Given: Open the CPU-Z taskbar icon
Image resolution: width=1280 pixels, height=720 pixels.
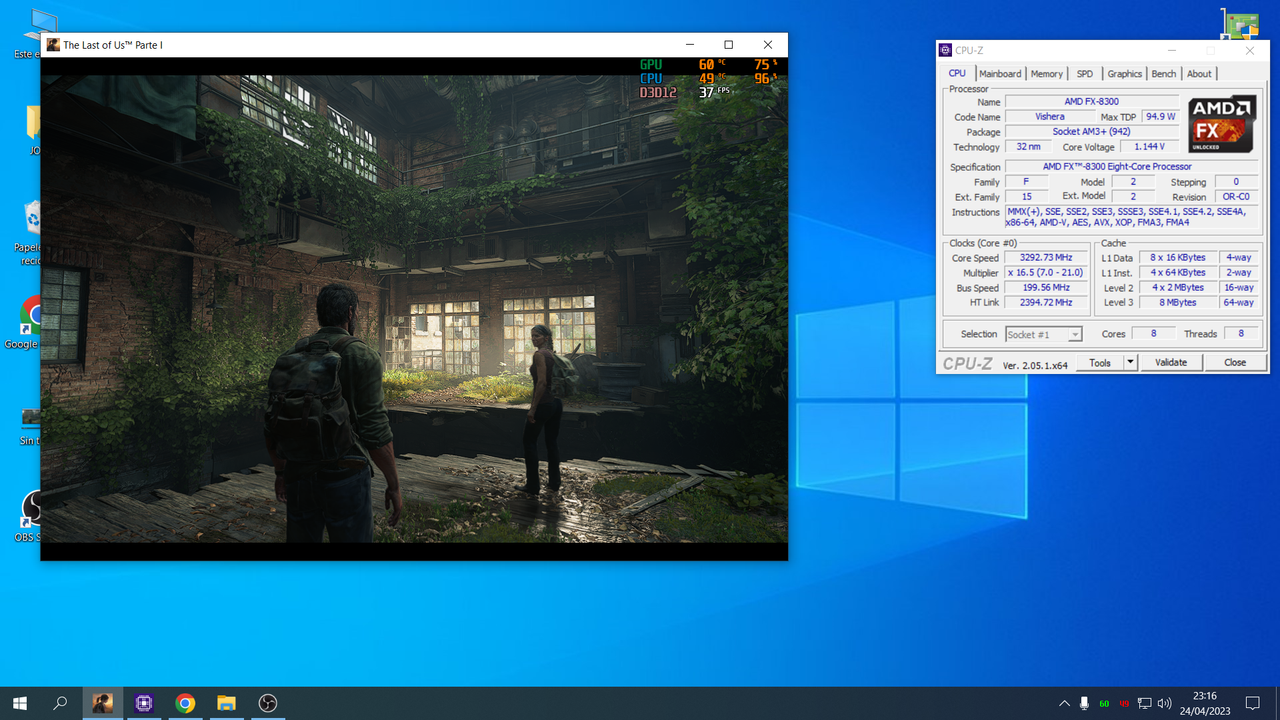Looking at the screenshot, I should [144, 703].
